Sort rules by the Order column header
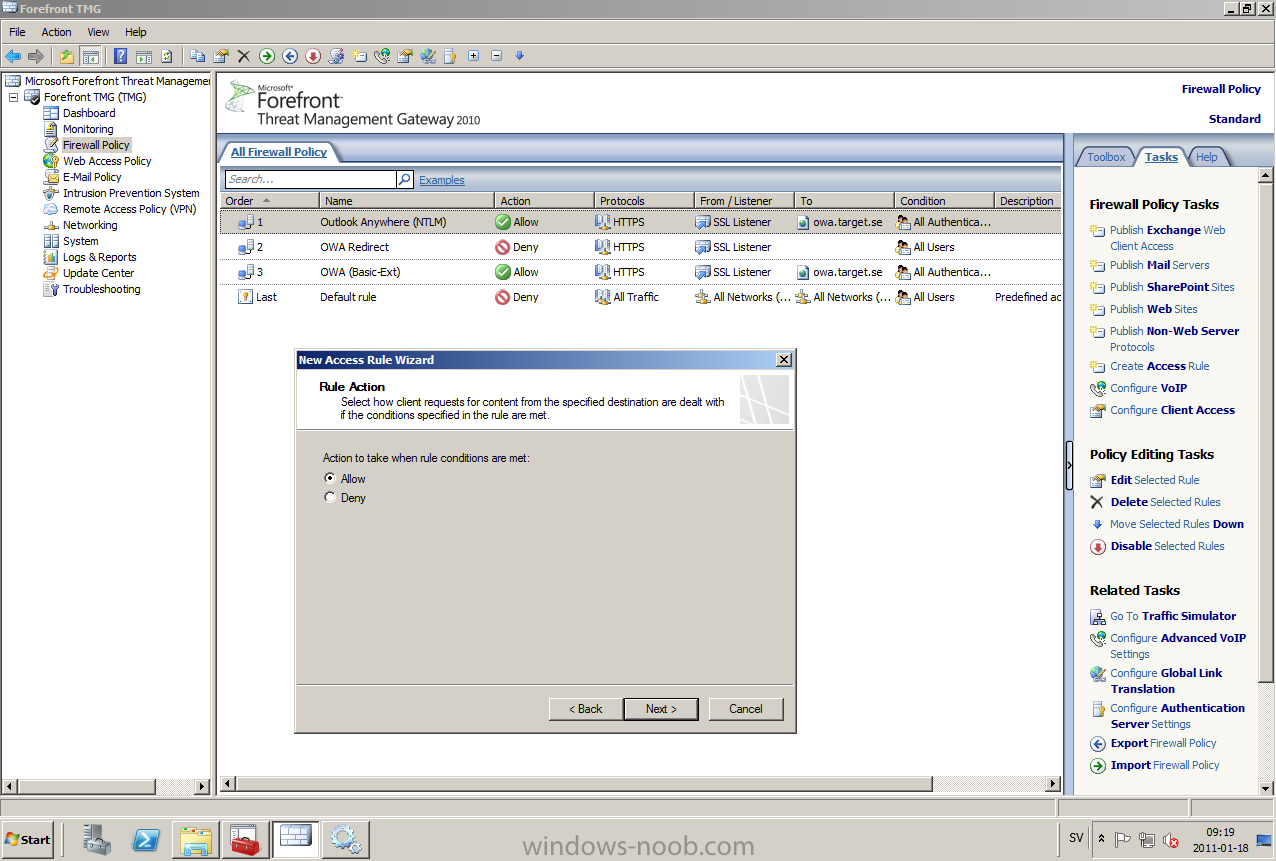Viewport: 1276px width, 861px height. pyautogui.click(x=269, y=201)
